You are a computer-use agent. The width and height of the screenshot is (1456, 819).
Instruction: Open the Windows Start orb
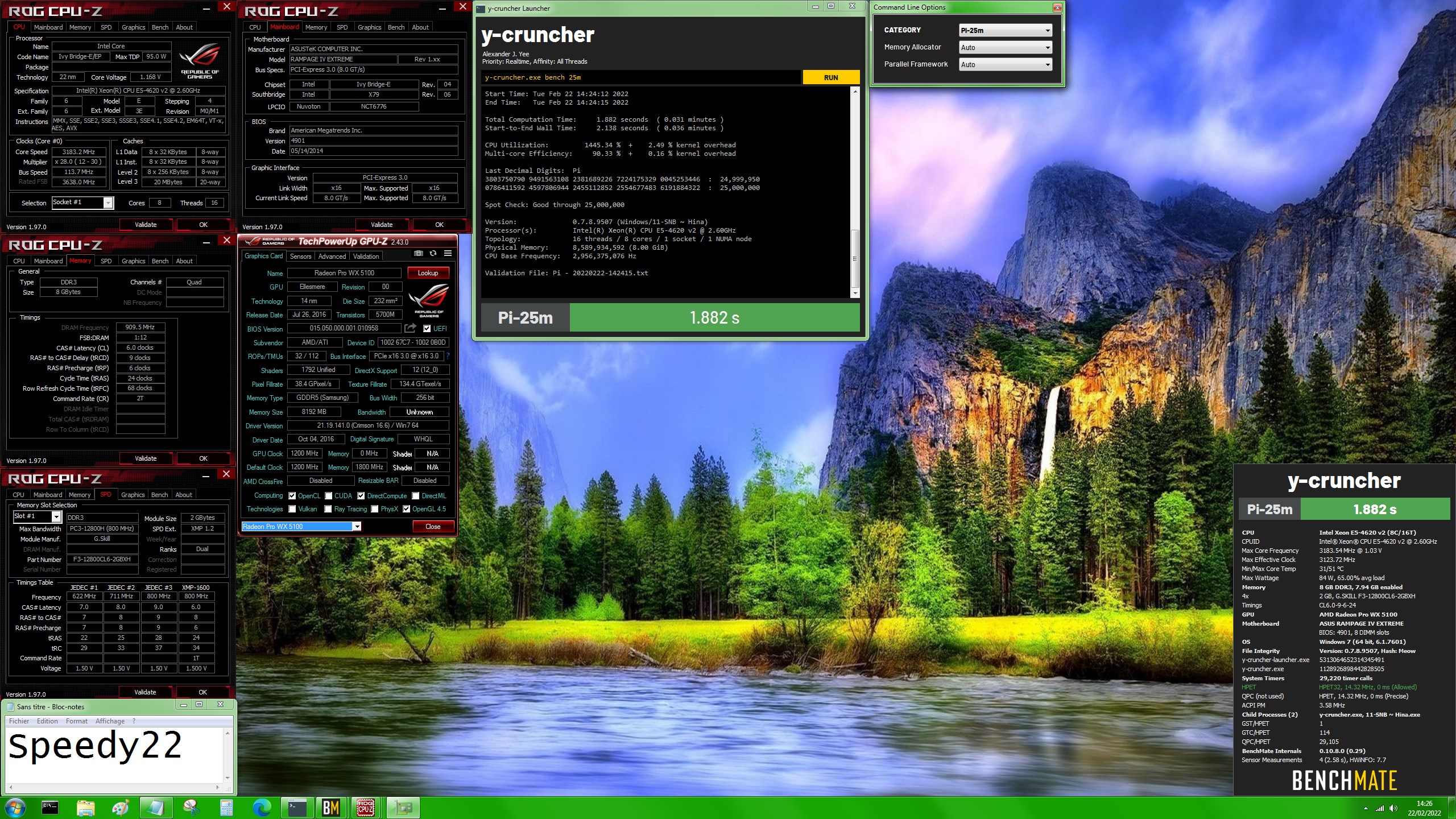tap(14, 808)
